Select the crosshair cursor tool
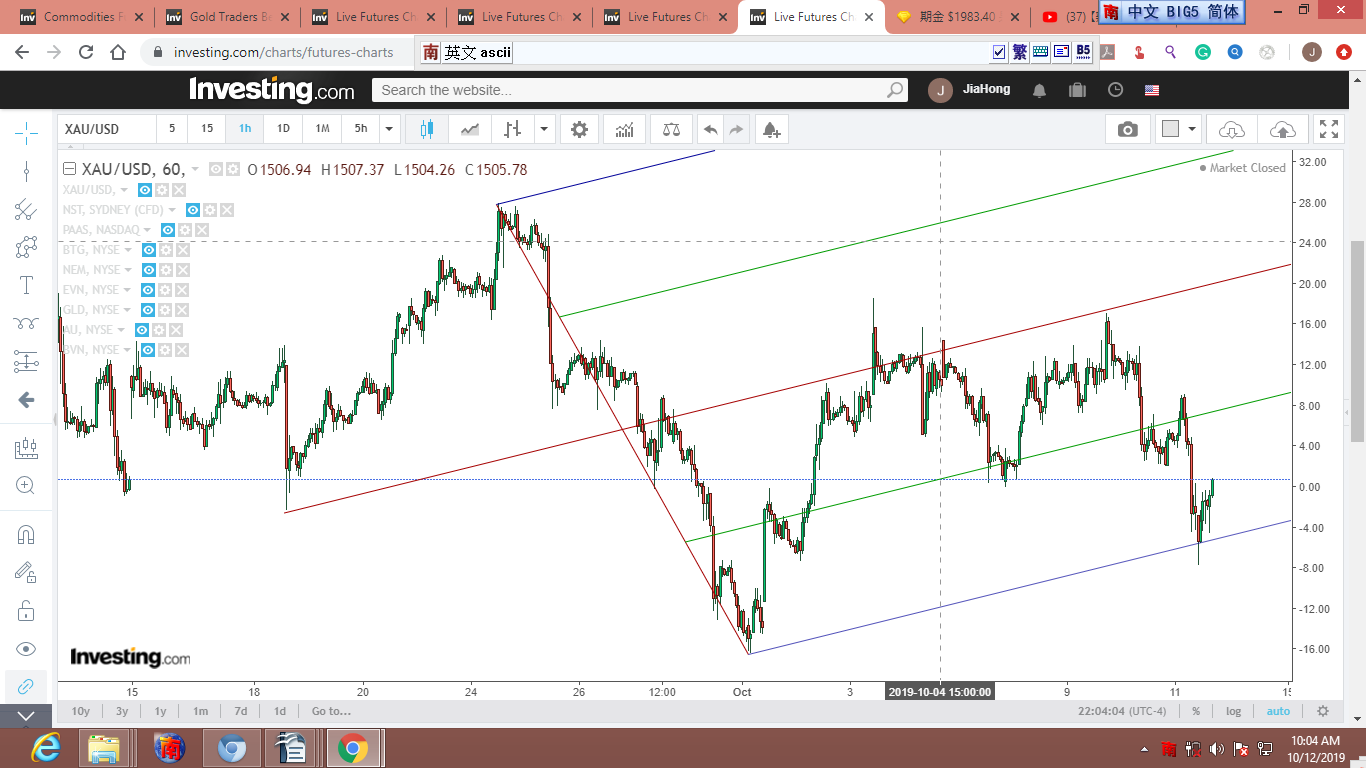1366x768 pixels. click(x=26, y=131)
